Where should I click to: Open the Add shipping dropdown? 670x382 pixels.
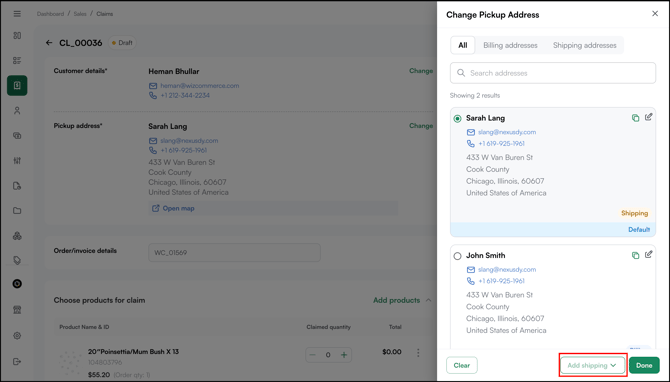592,365
